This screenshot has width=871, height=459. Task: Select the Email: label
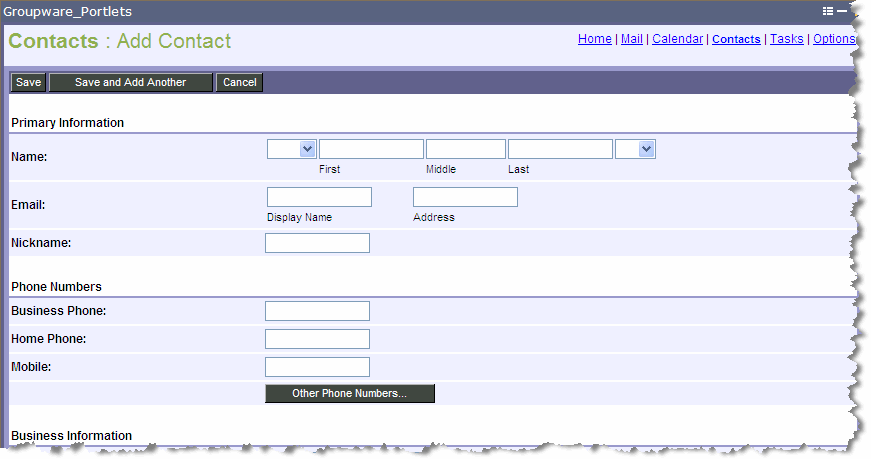pyautogui.click(x=28, y=204)
